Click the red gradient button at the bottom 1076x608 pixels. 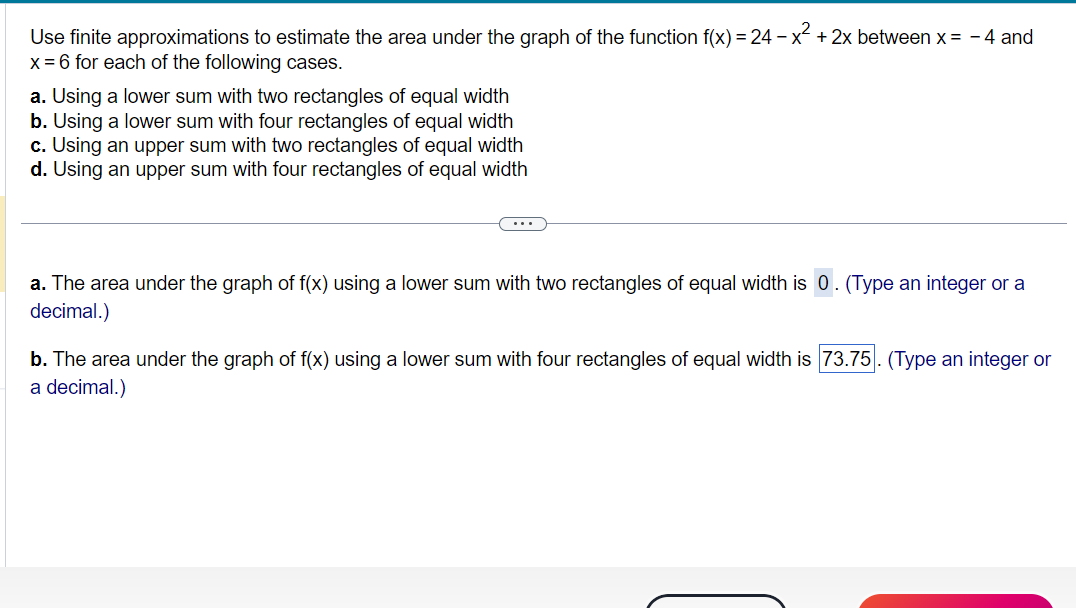(x=955, y=603)
